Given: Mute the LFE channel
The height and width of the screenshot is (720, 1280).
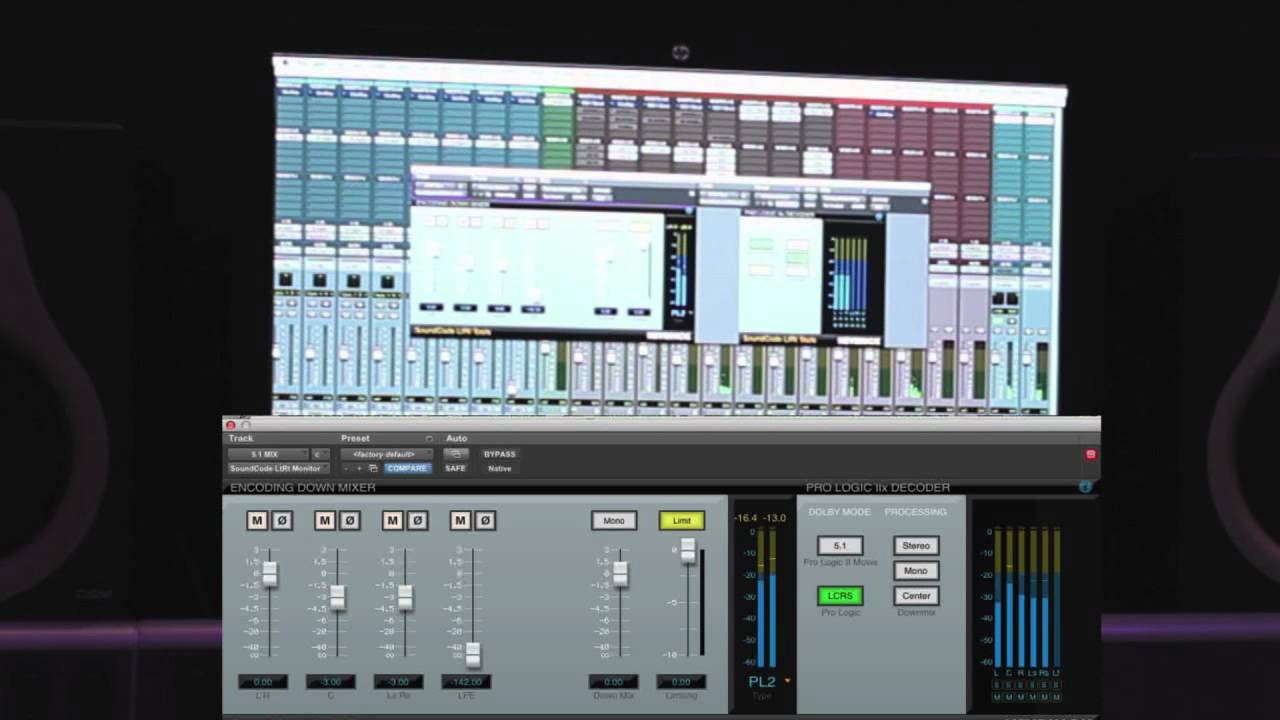Looking at the screenshot, I should tap(461, 520).
